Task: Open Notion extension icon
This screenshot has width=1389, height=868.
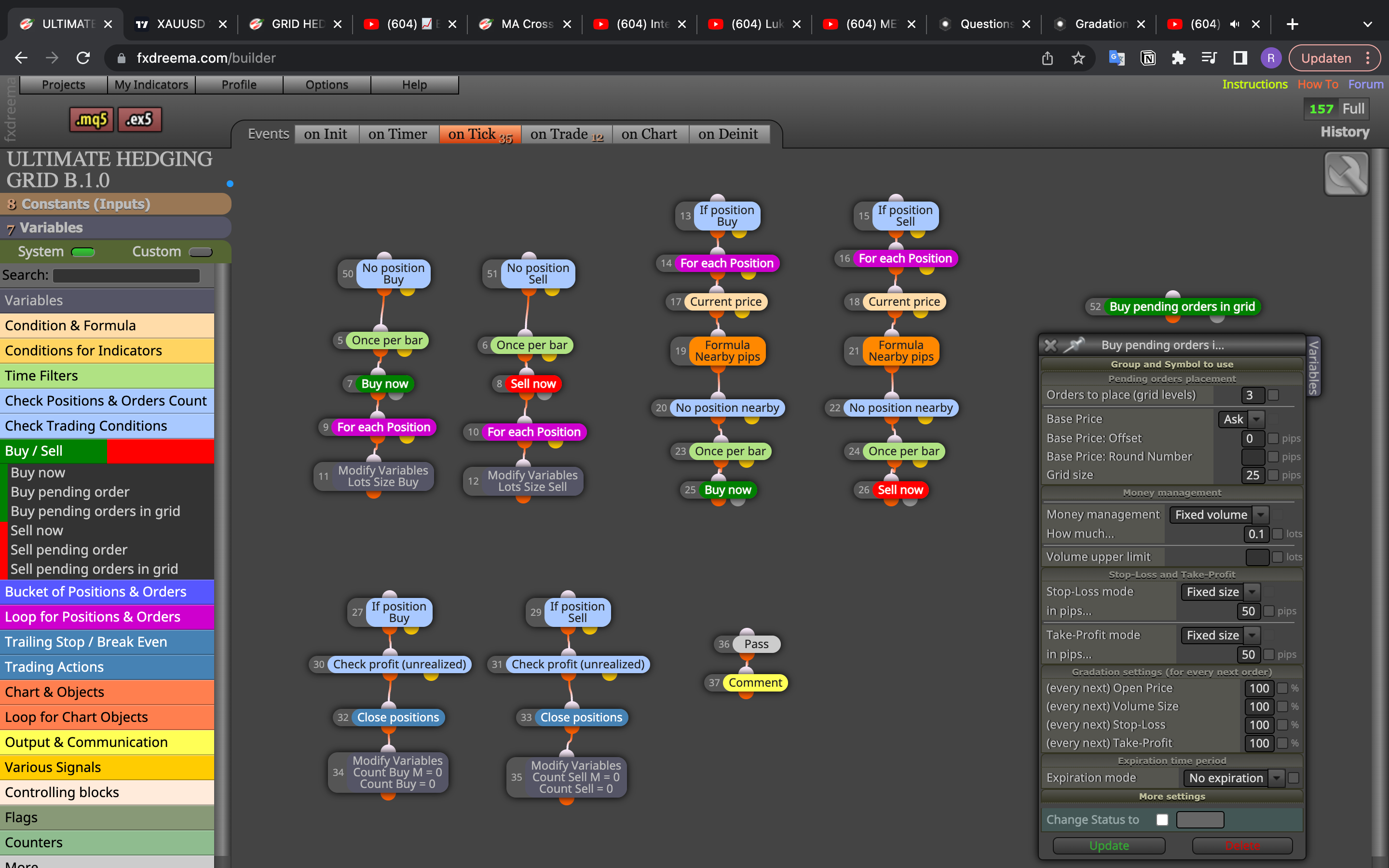Action: point(1148,58)
